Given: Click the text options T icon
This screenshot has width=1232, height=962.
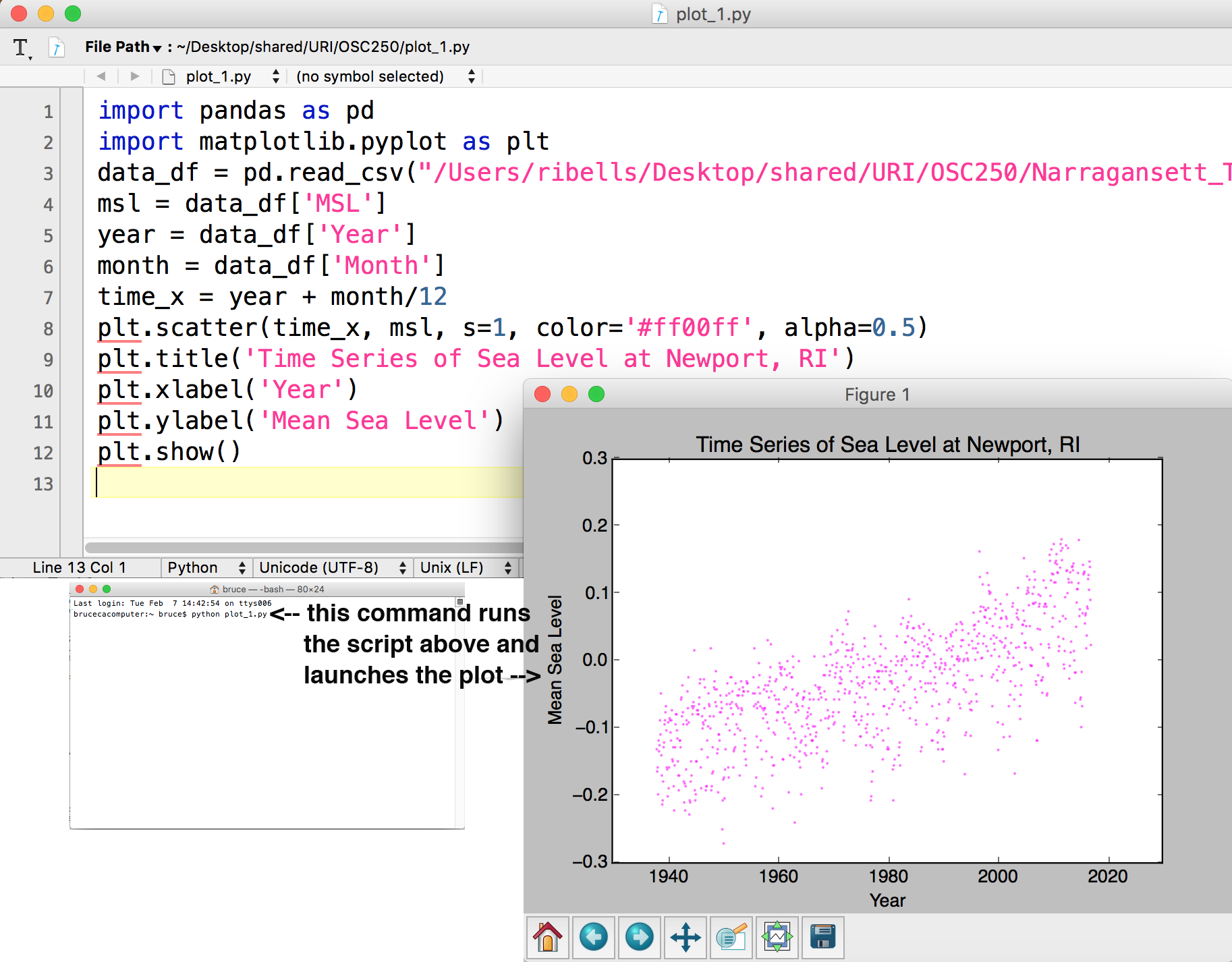Looking at the screenshot, I should [x=22, y=48].
